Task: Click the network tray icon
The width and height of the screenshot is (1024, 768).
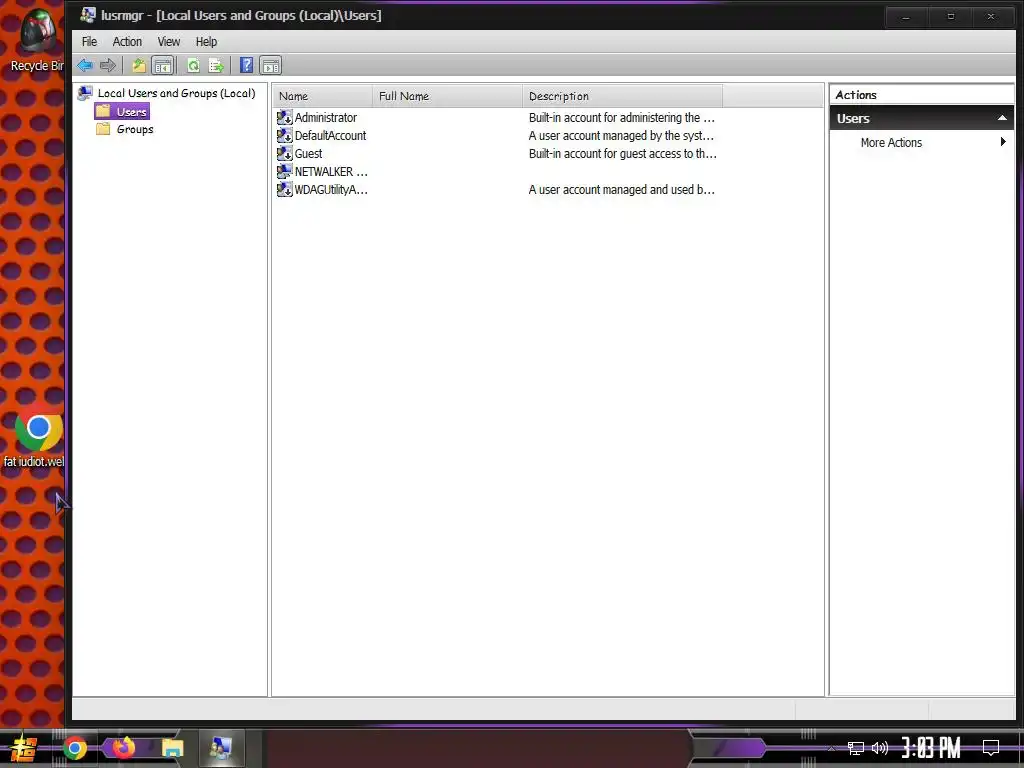Action: 856,748
